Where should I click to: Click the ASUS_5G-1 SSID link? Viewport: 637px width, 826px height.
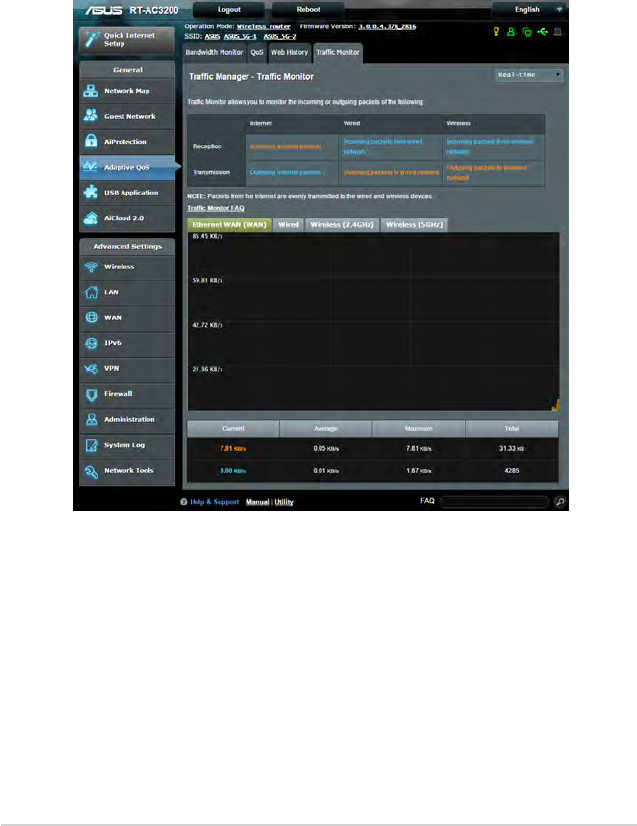[240, 36]
